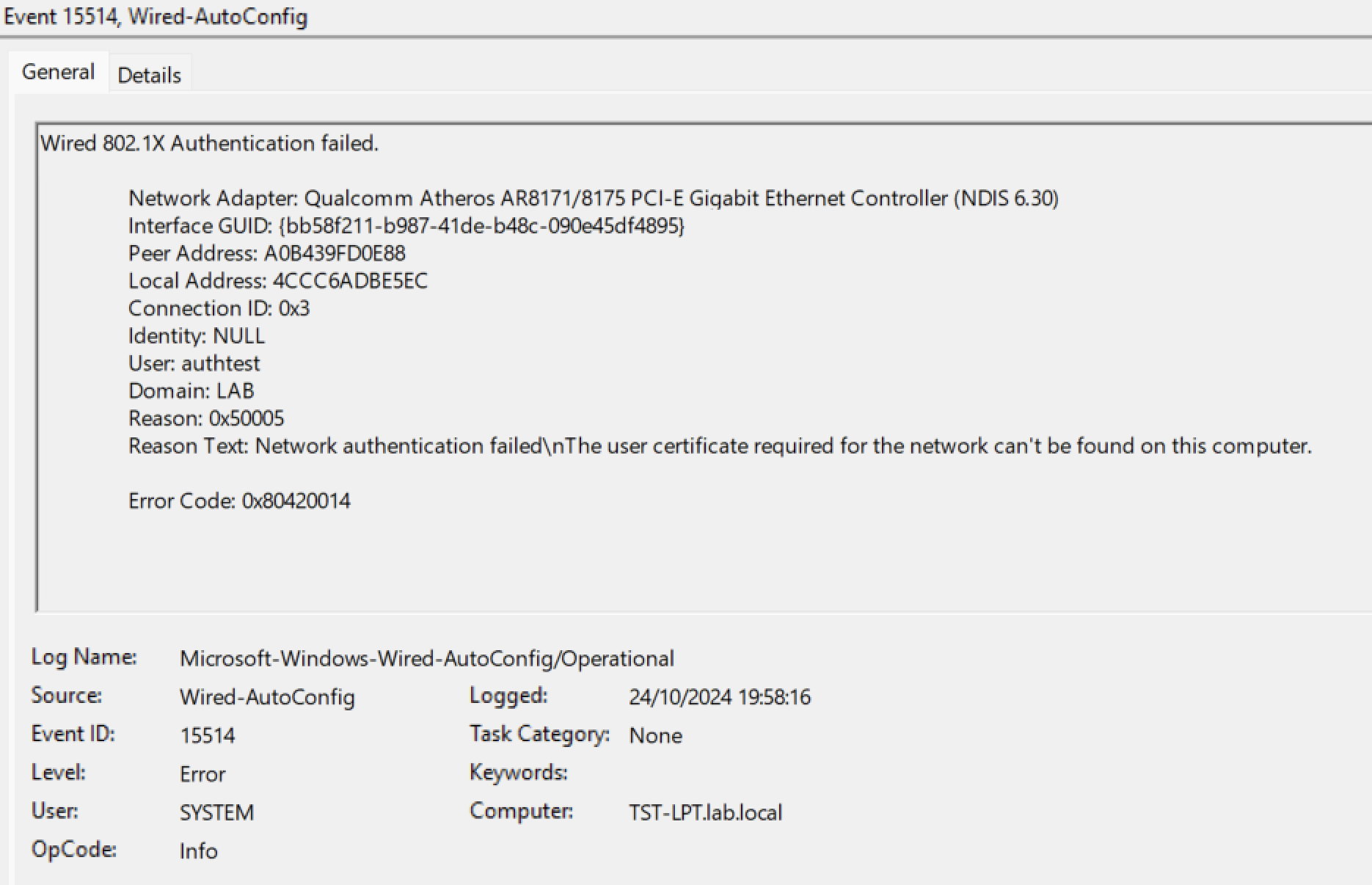The width and height of the screenshot is (1372, 885).
Task: Click the Local Address 4CCC6ADBE5EC text
Action: click(x=349, y=281)
